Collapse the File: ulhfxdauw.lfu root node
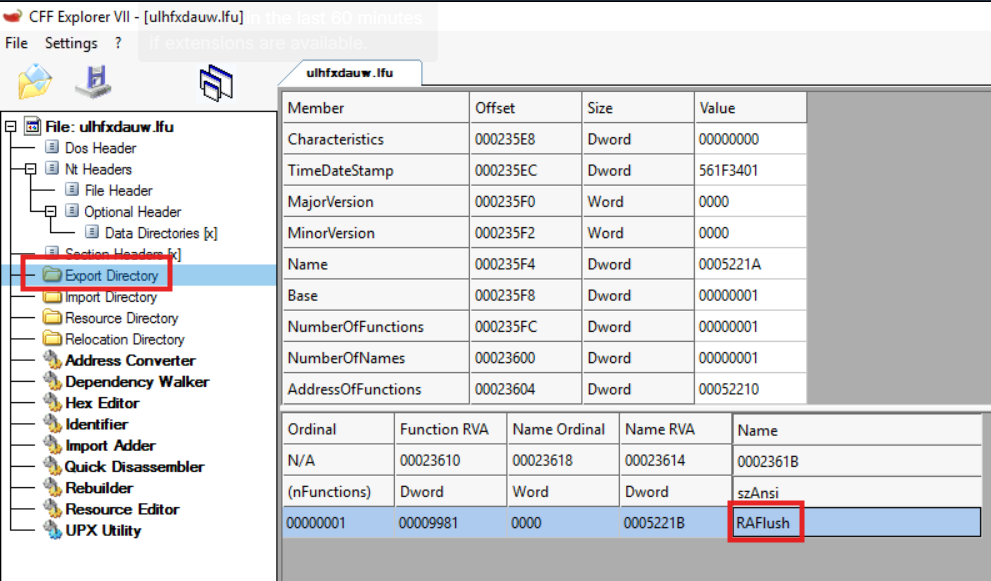 (10, 126)
